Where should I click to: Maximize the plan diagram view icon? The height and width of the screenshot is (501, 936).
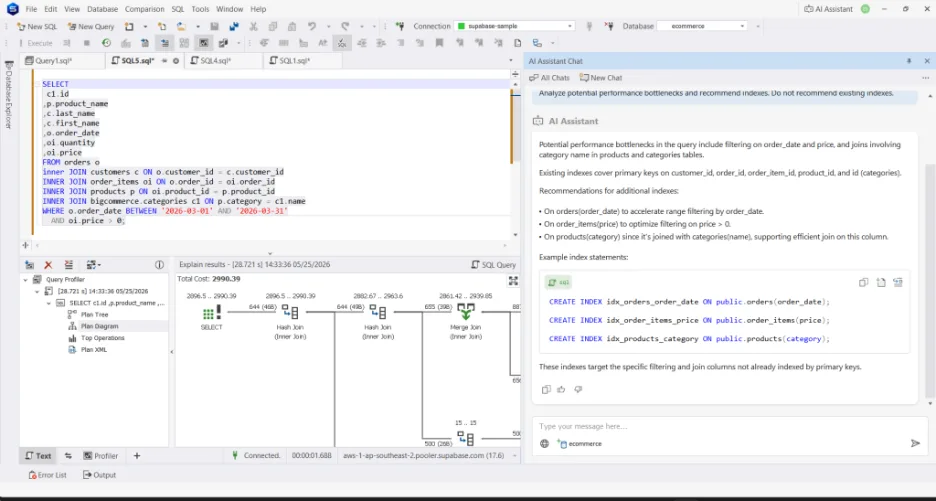(x=513, y=281)
